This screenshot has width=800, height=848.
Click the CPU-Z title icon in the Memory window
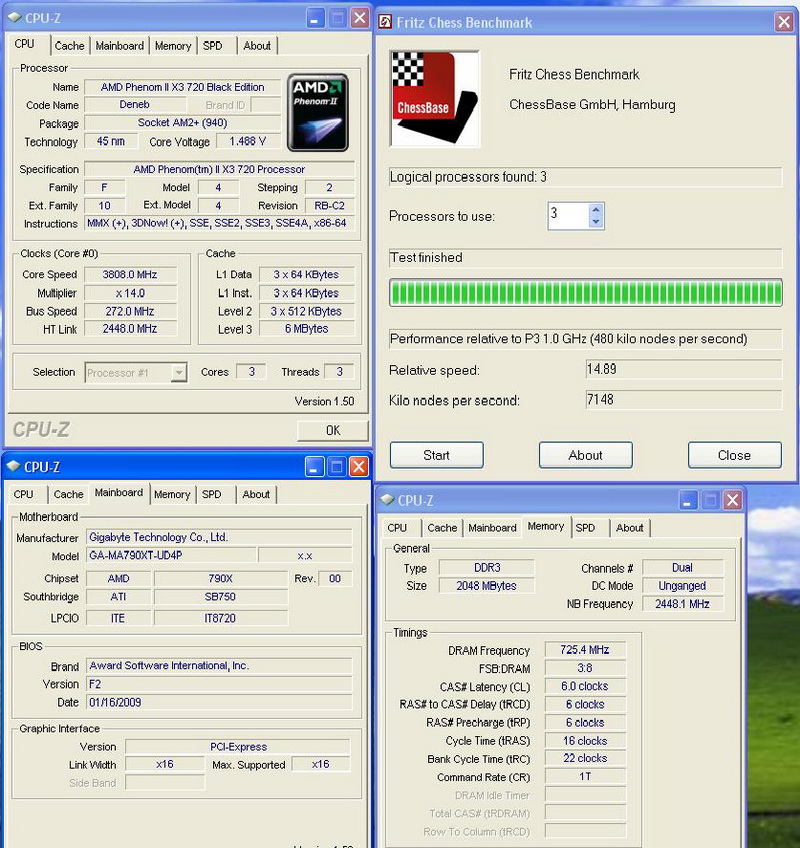(387, 500)
